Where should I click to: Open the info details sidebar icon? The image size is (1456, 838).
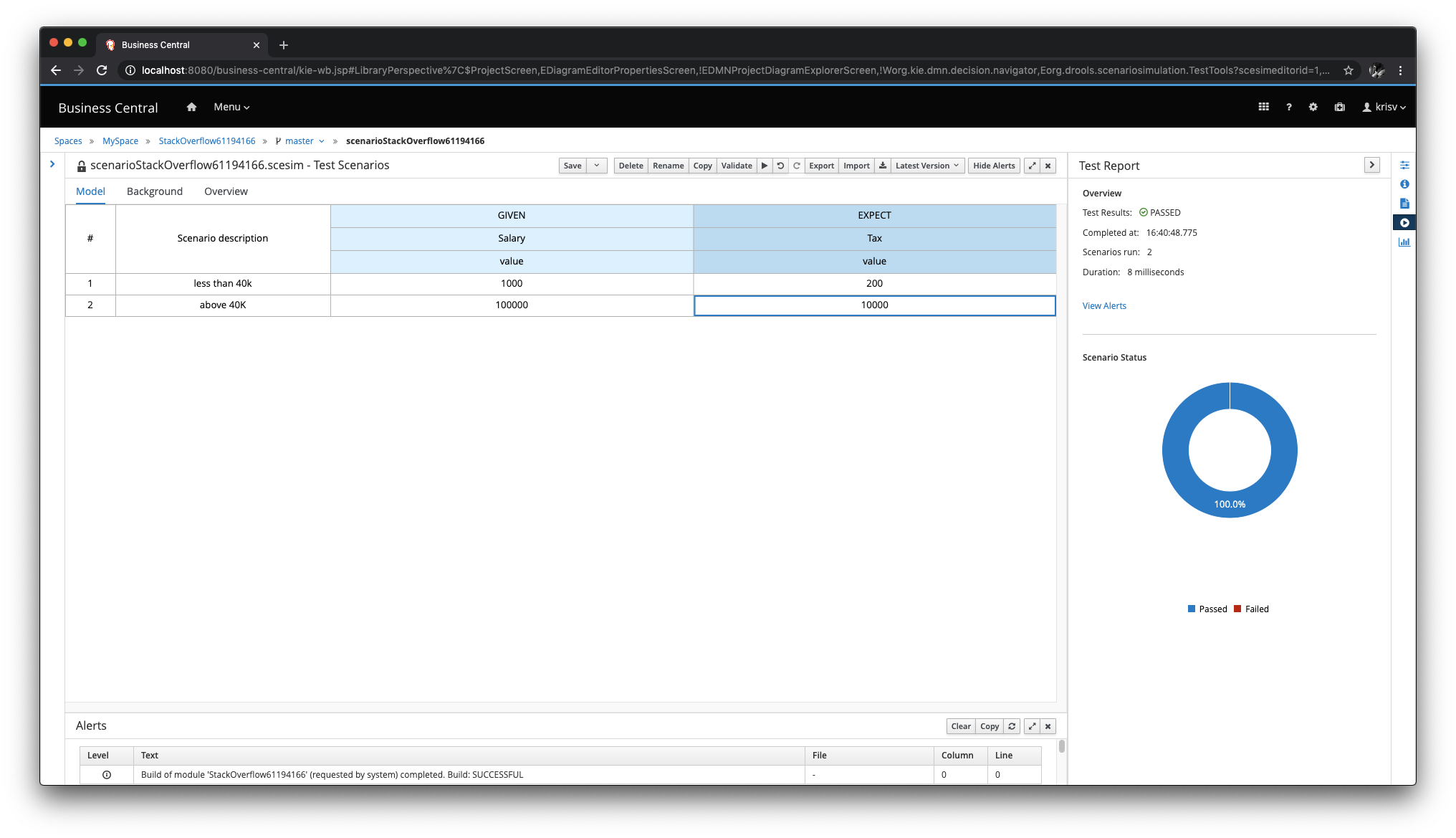click(1404, 184)
